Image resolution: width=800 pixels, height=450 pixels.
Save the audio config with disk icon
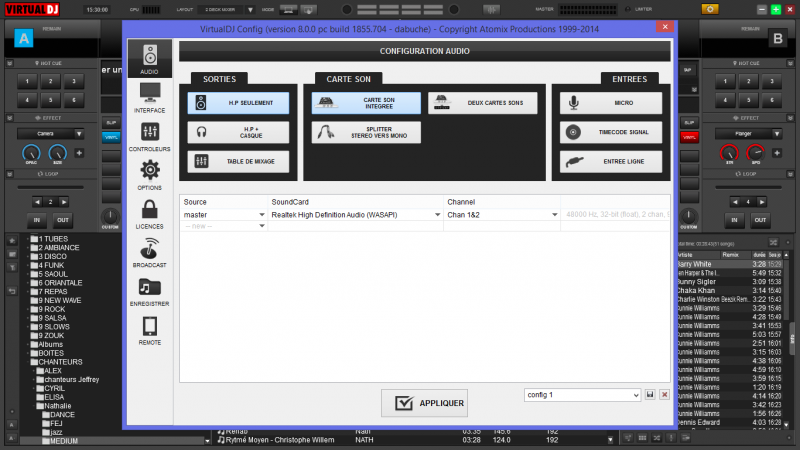pos(650,395)
